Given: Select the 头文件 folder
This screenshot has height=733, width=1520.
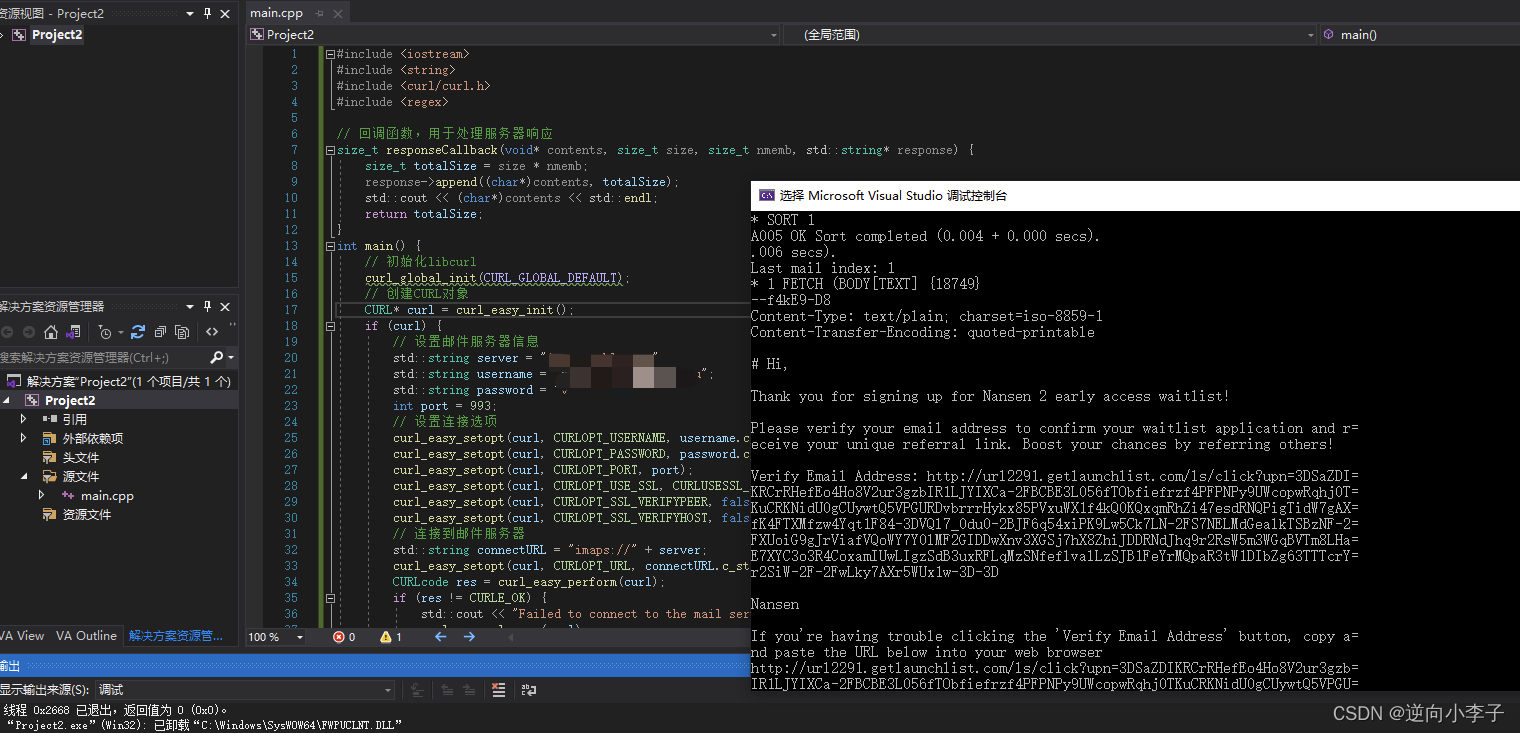Looking at the screenshot, I should (x=81, y=457).
